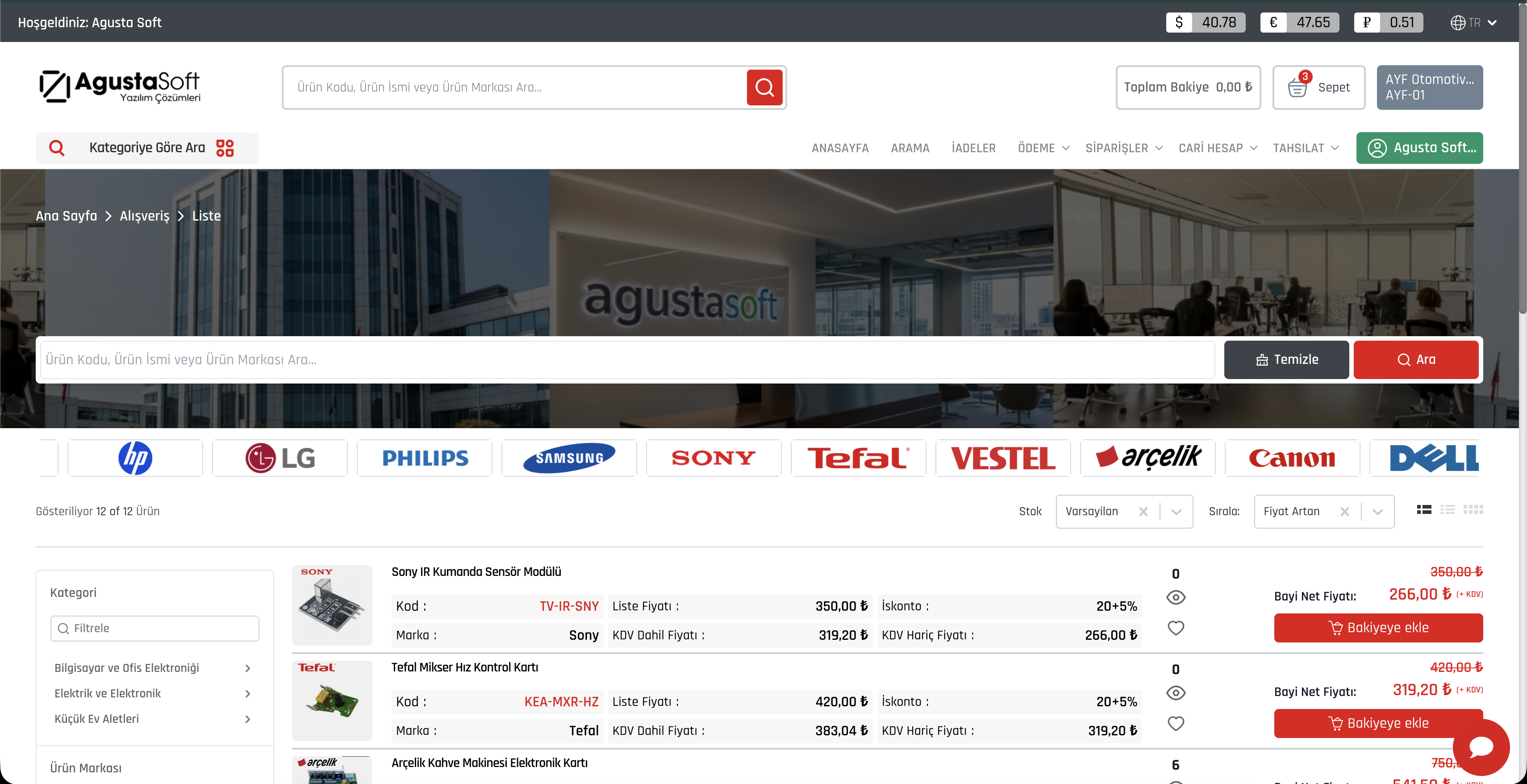Preview Sony IR Kumanda Sensör Modülü eye icon

coord(1176,597)
